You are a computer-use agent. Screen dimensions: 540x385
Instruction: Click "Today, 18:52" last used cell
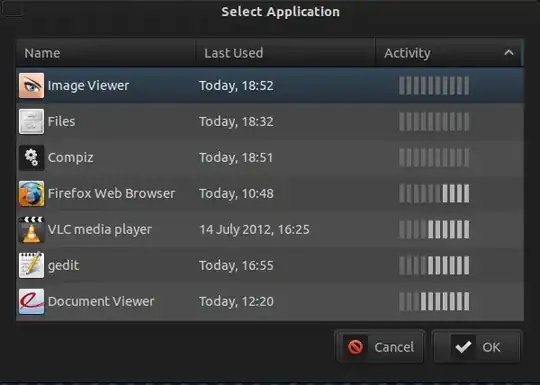tap(236, 86)
